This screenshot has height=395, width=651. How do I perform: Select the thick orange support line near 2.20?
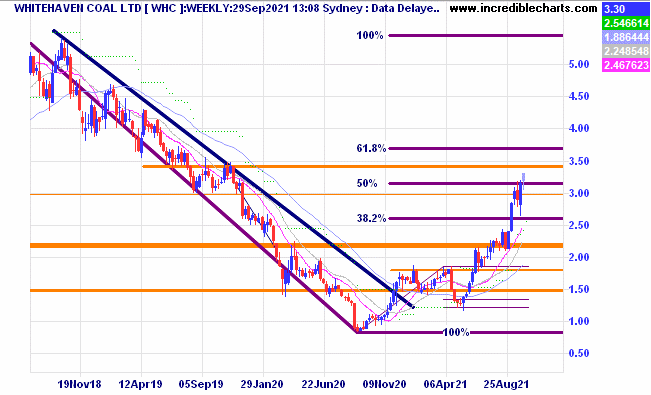coord(296,245)
